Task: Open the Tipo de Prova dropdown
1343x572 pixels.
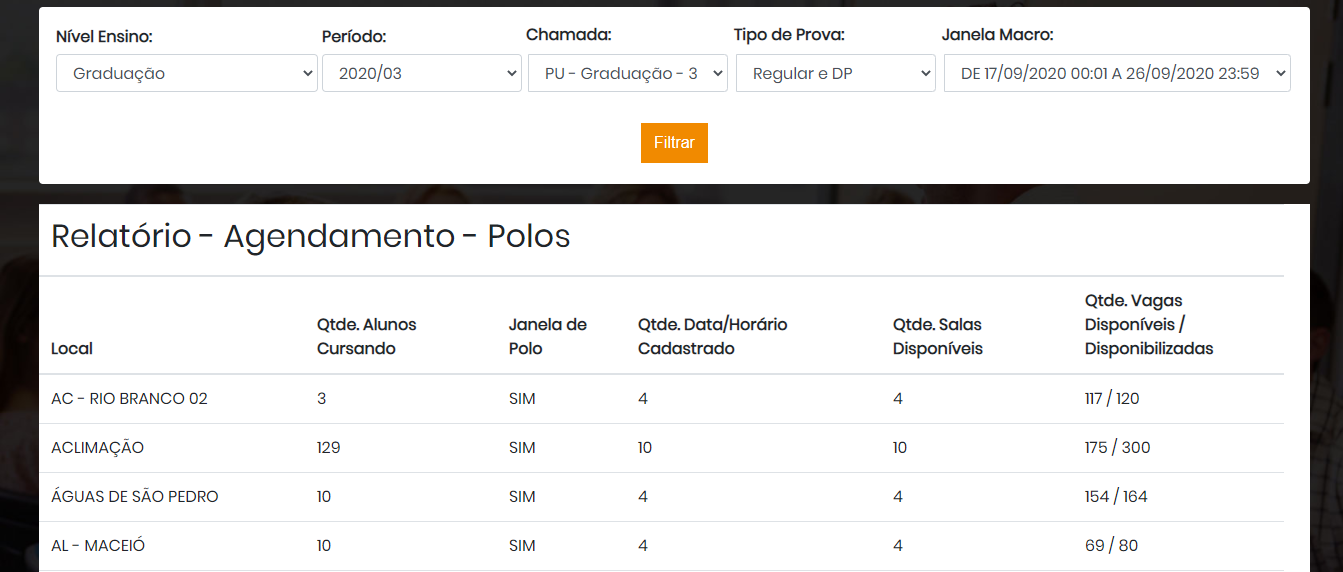Action: pyautogui.click(x=836, y=73)
